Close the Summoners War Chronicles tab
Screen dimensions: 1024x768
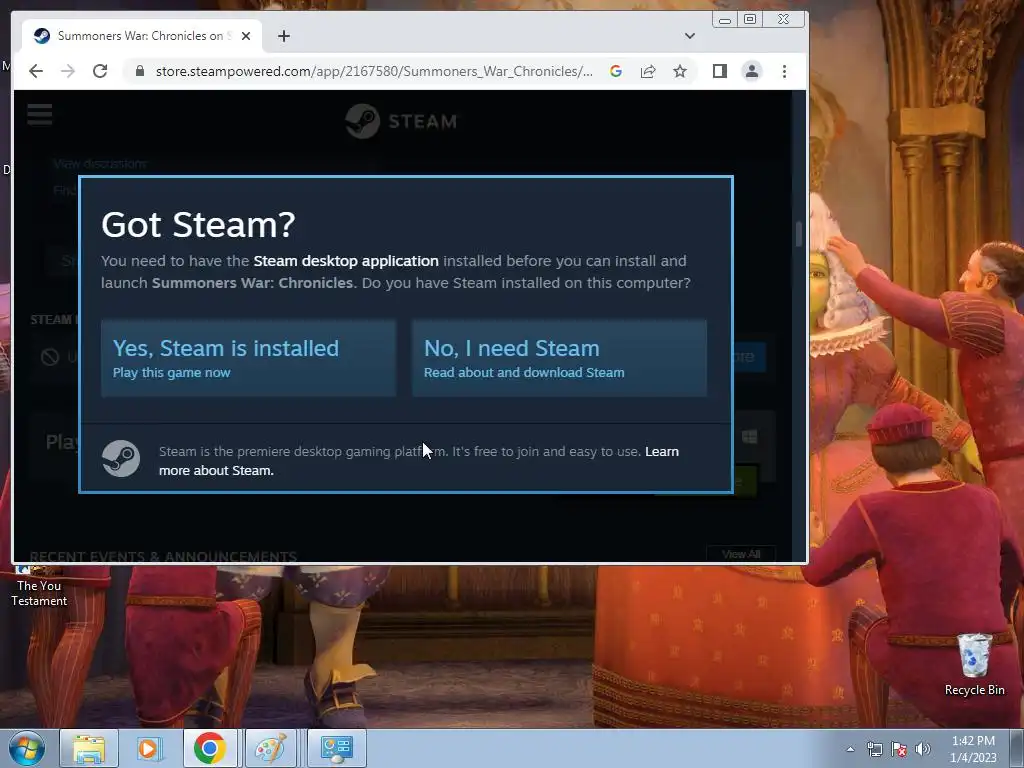(246, 36)
